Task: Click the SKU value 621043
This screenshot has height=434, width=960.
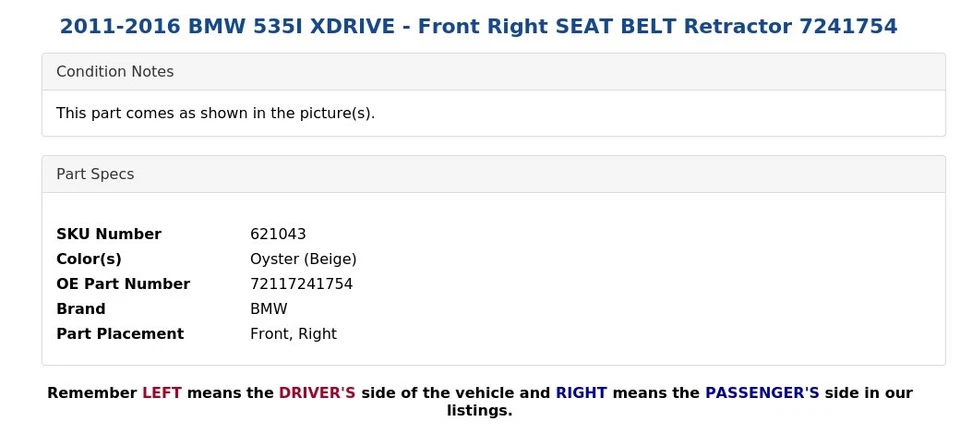Action: point(278,234)
